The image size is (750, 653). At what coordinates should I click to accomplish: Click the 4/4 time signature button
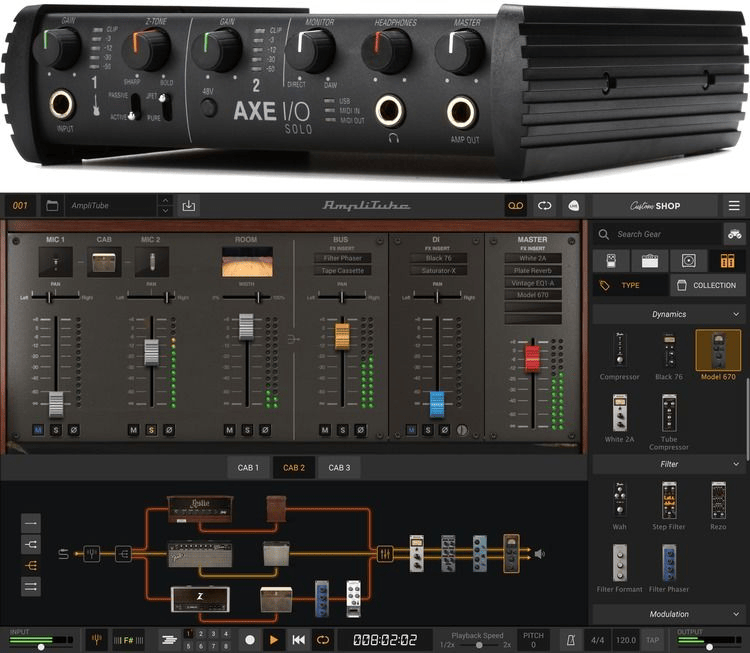pos(597,640)
